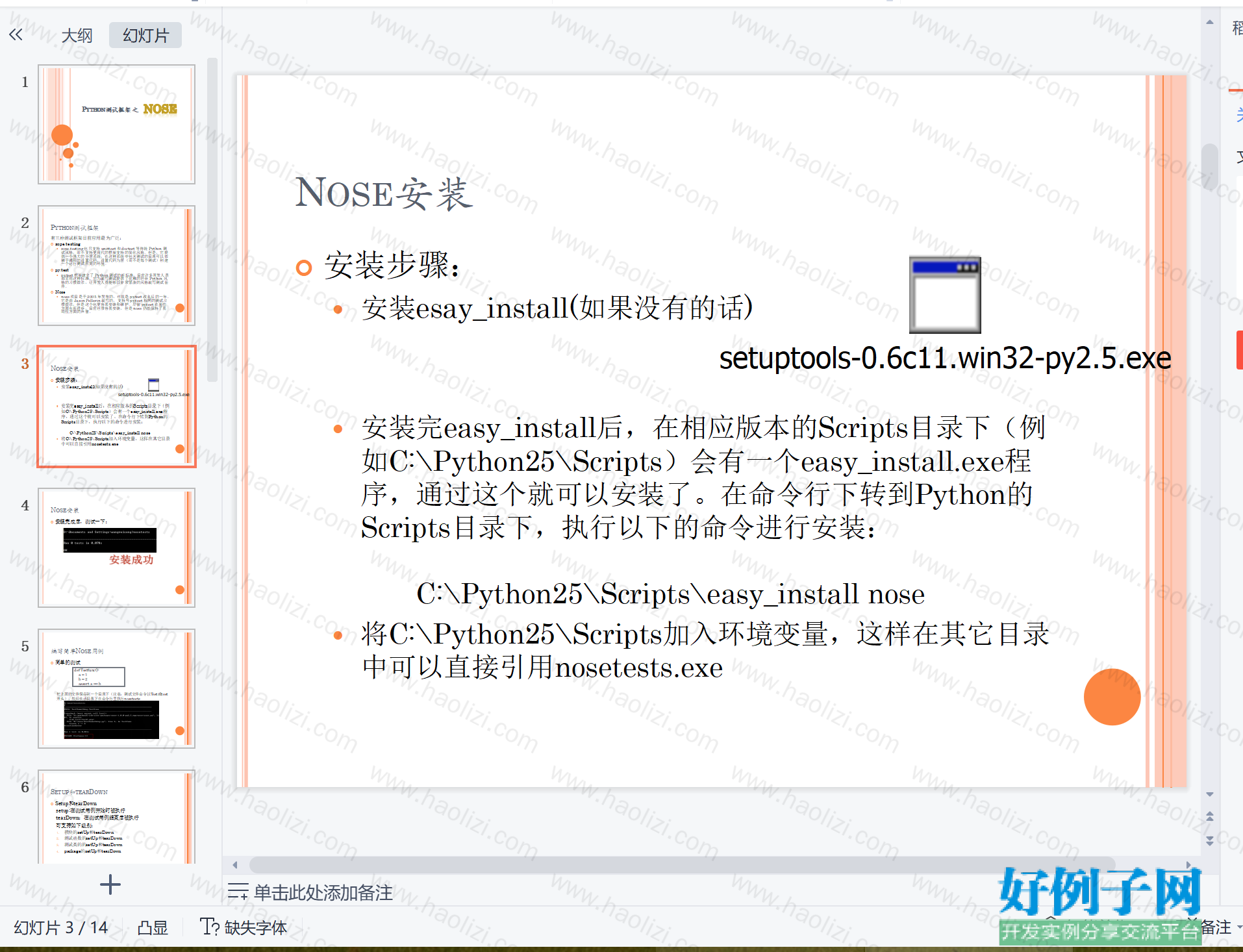Click the vertical scrollbar down arrow
The image size is (1243, 952).
pos(1209,794)
